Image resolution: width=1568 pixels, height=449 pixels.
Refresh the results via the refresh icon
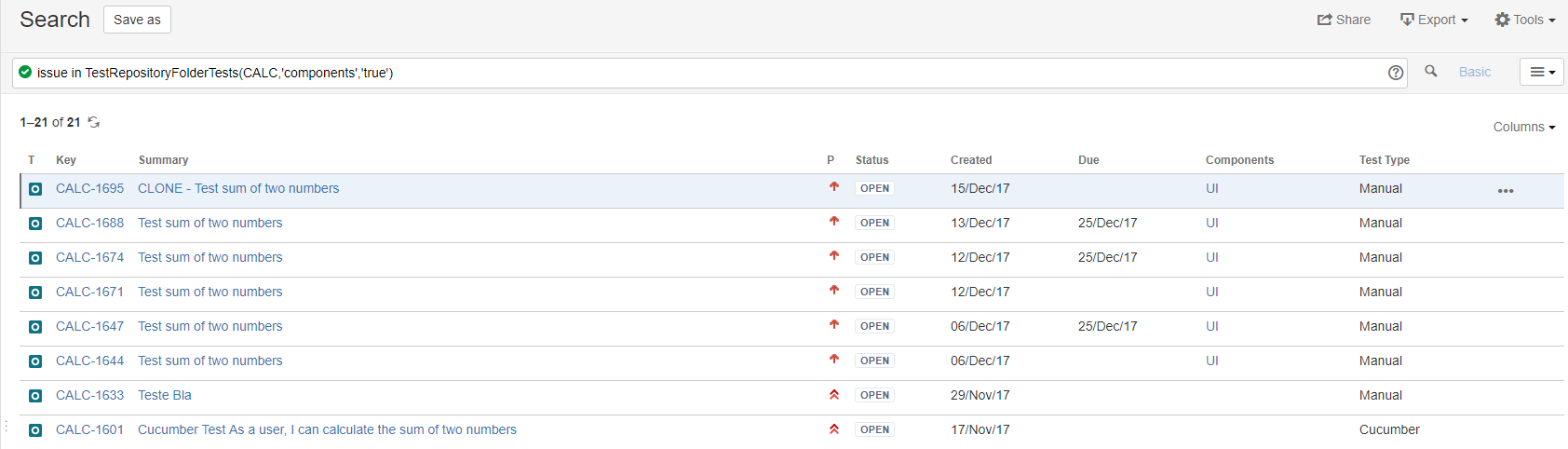point(94,122)
